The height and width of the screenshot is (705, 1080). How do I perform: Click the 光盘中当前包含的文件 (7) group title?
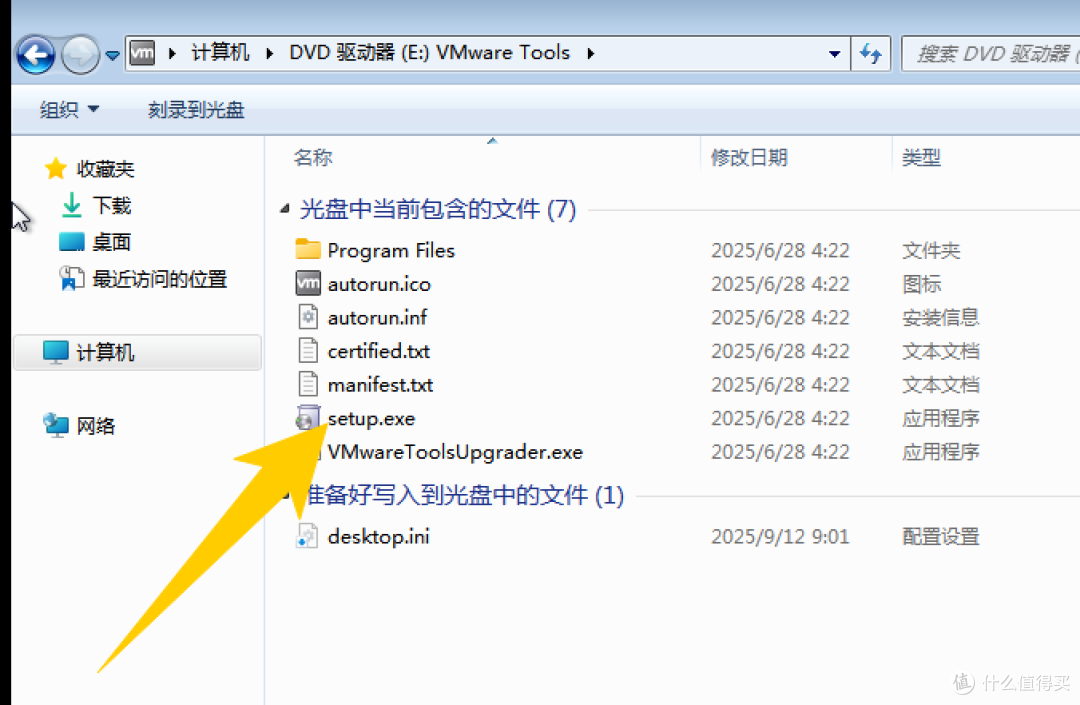pos(438,209)
